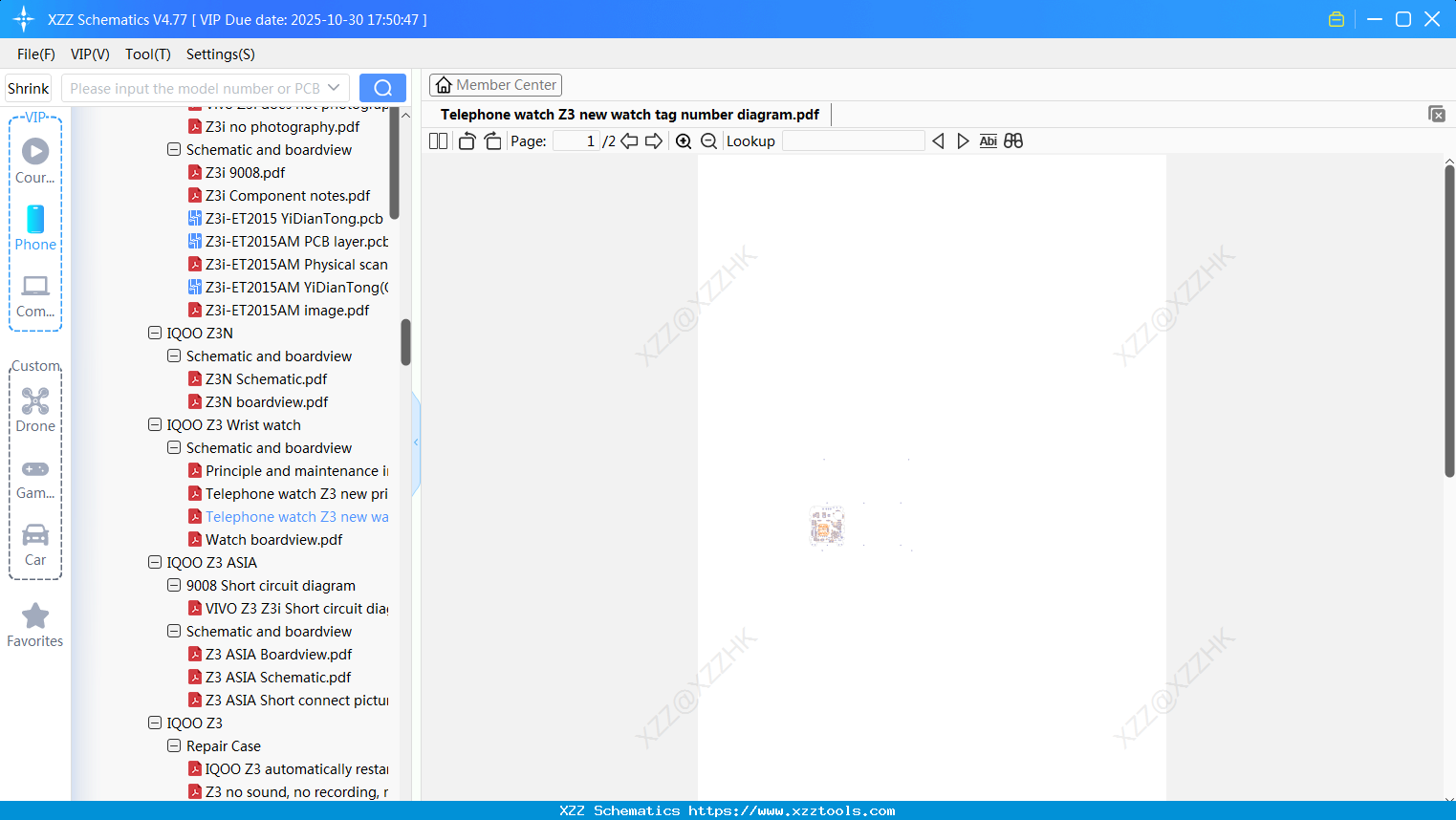The width and height of the screenshot is (1456, 820).
Task: Open the xzztools.com website link in status bar
Action: [792, 810]
